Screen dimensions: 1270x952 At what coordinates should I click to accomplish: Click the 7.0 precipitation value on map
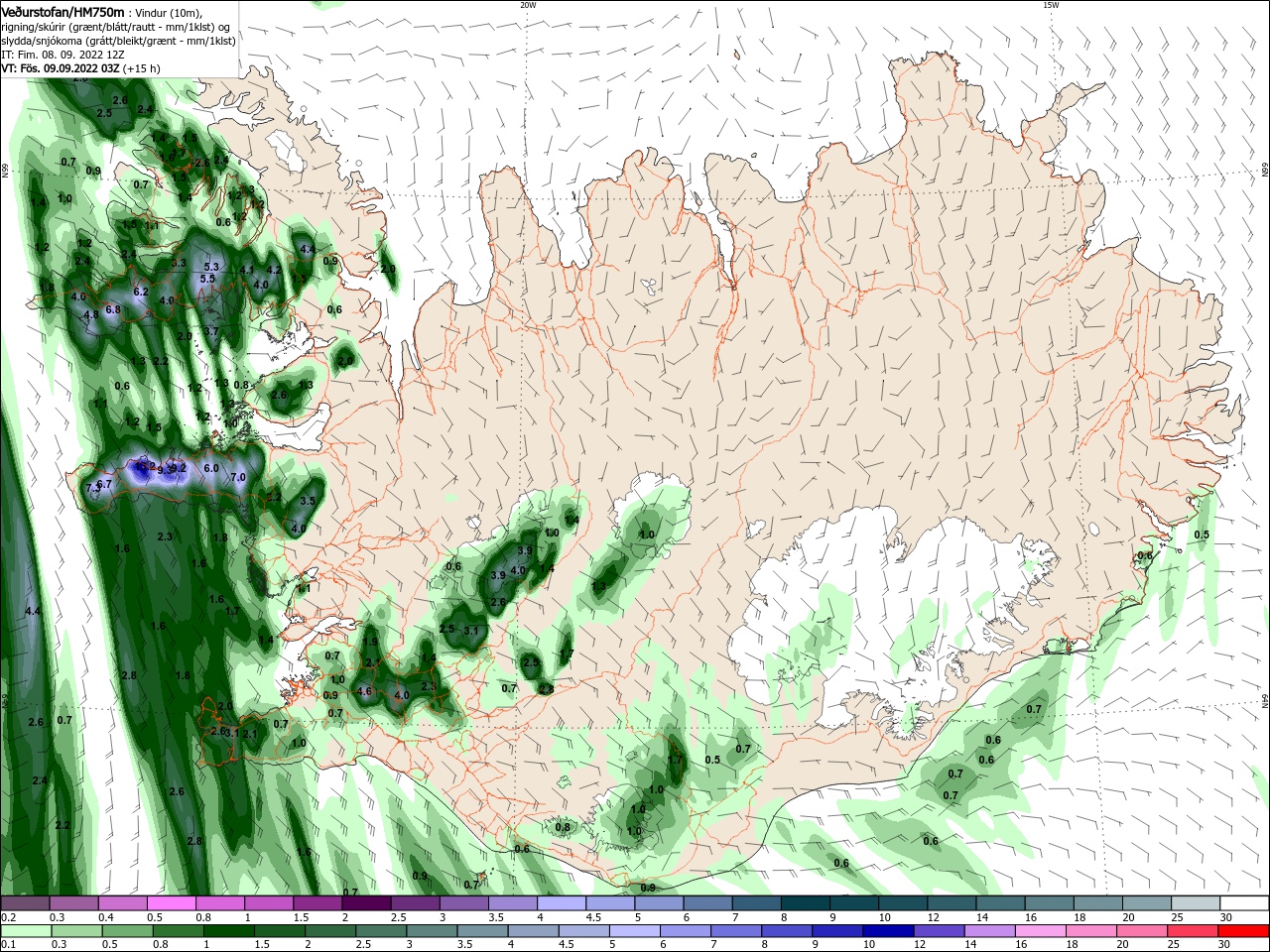238,477
